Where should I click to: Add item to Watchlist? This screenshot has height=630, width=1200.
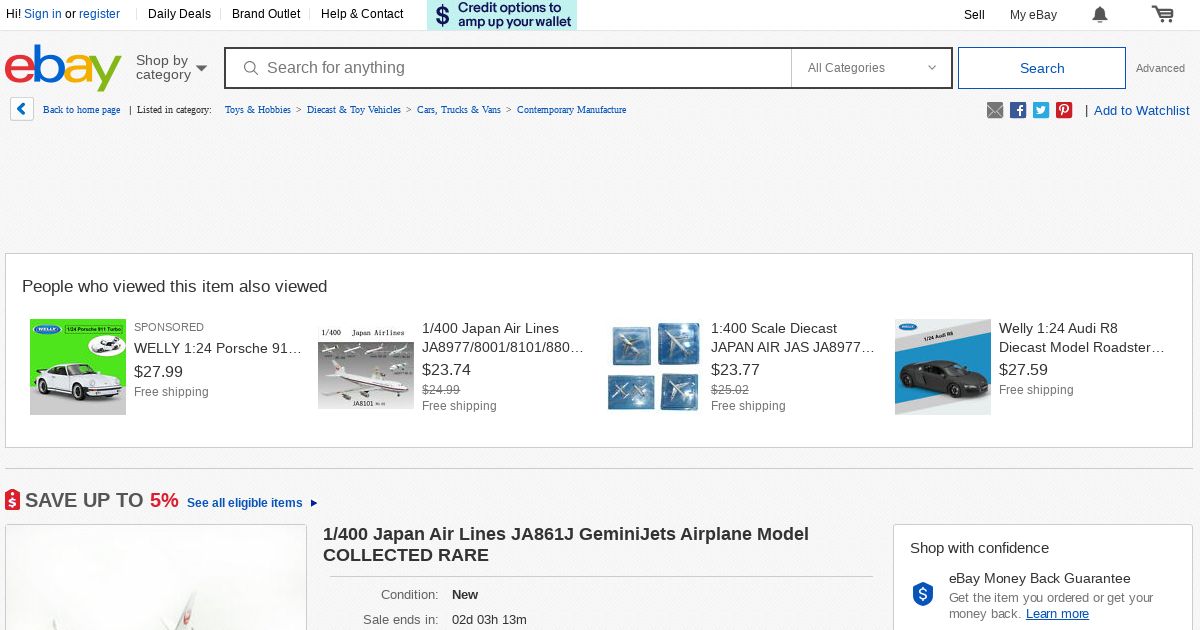pos(1142,110)
